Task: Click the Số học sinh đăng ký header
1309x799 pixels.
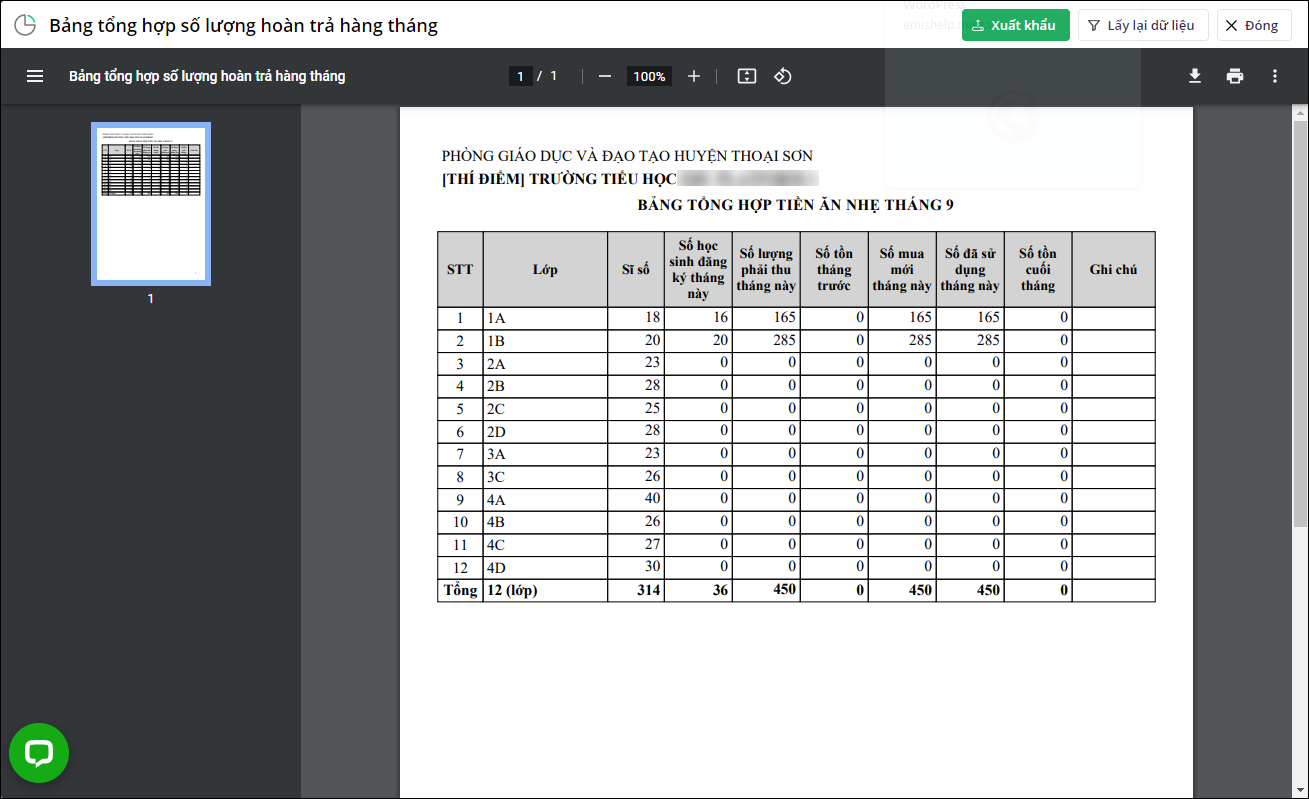Action: tap(698, 269)
